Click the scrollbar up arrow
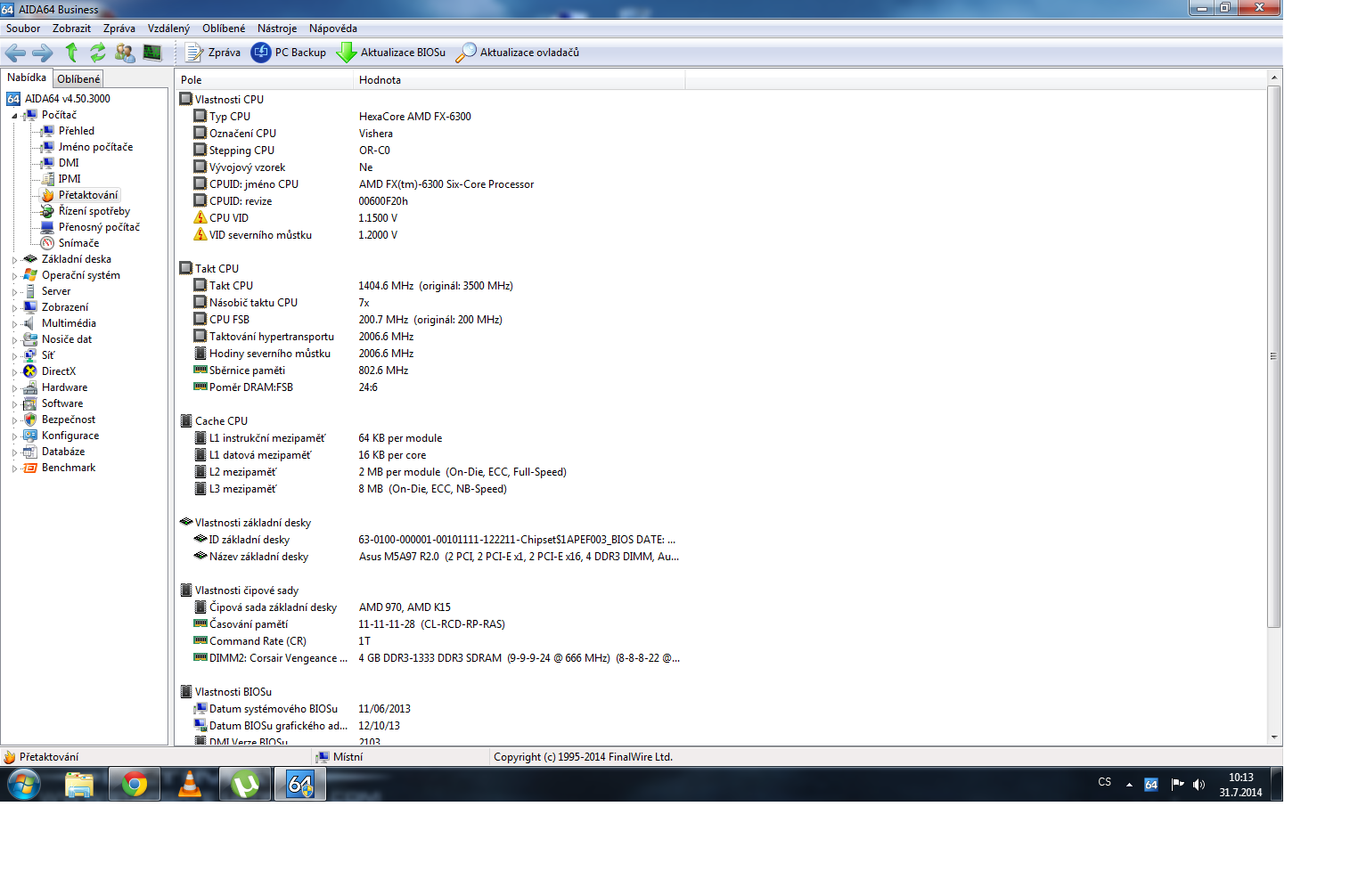1358x896 pixels. point(1274,78)
